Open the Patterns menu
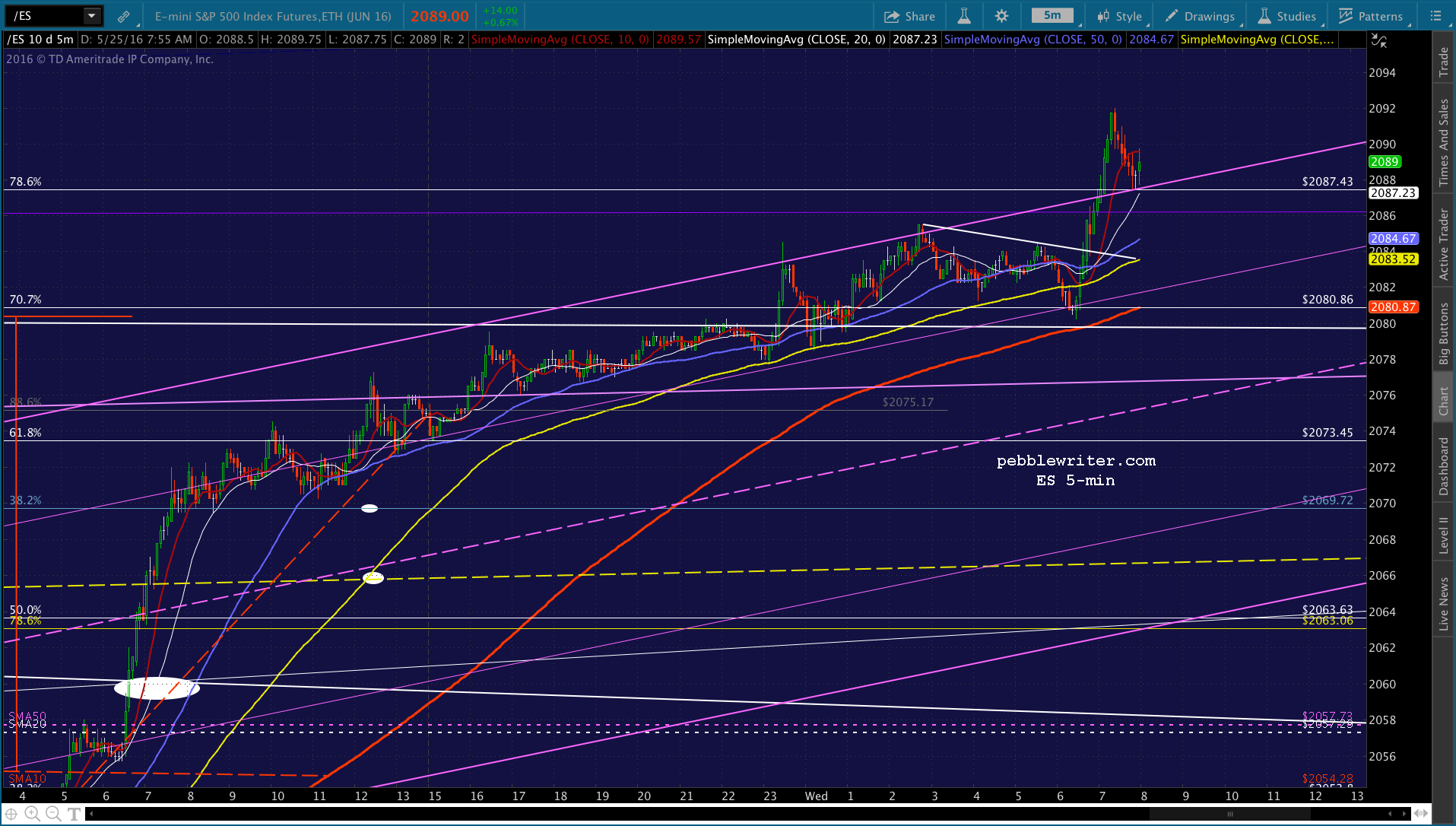The height and width of the screenshot is (826, 1456). pyautogui.click(x=1371, y=16)
